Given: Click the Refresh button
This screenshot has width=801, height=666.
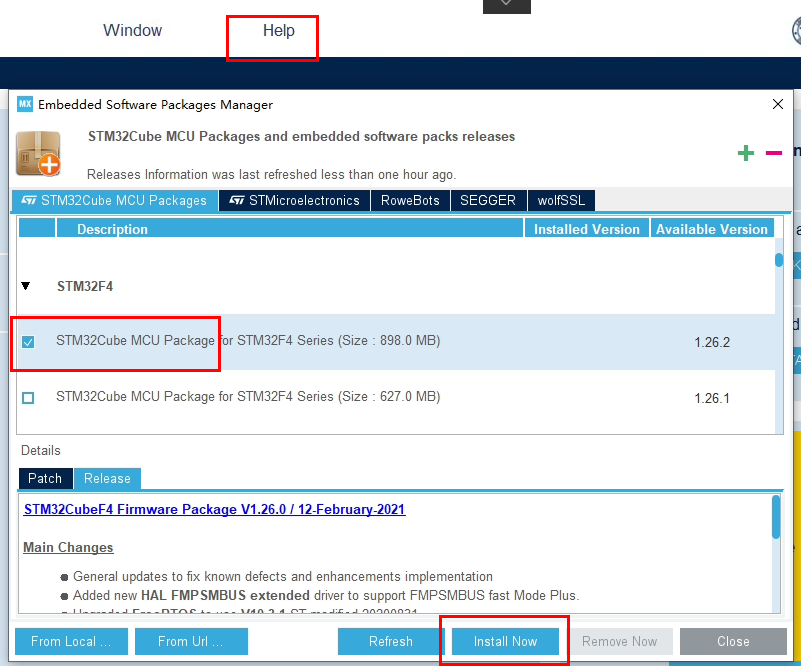Looking at the screenshot, I should 391,641.
